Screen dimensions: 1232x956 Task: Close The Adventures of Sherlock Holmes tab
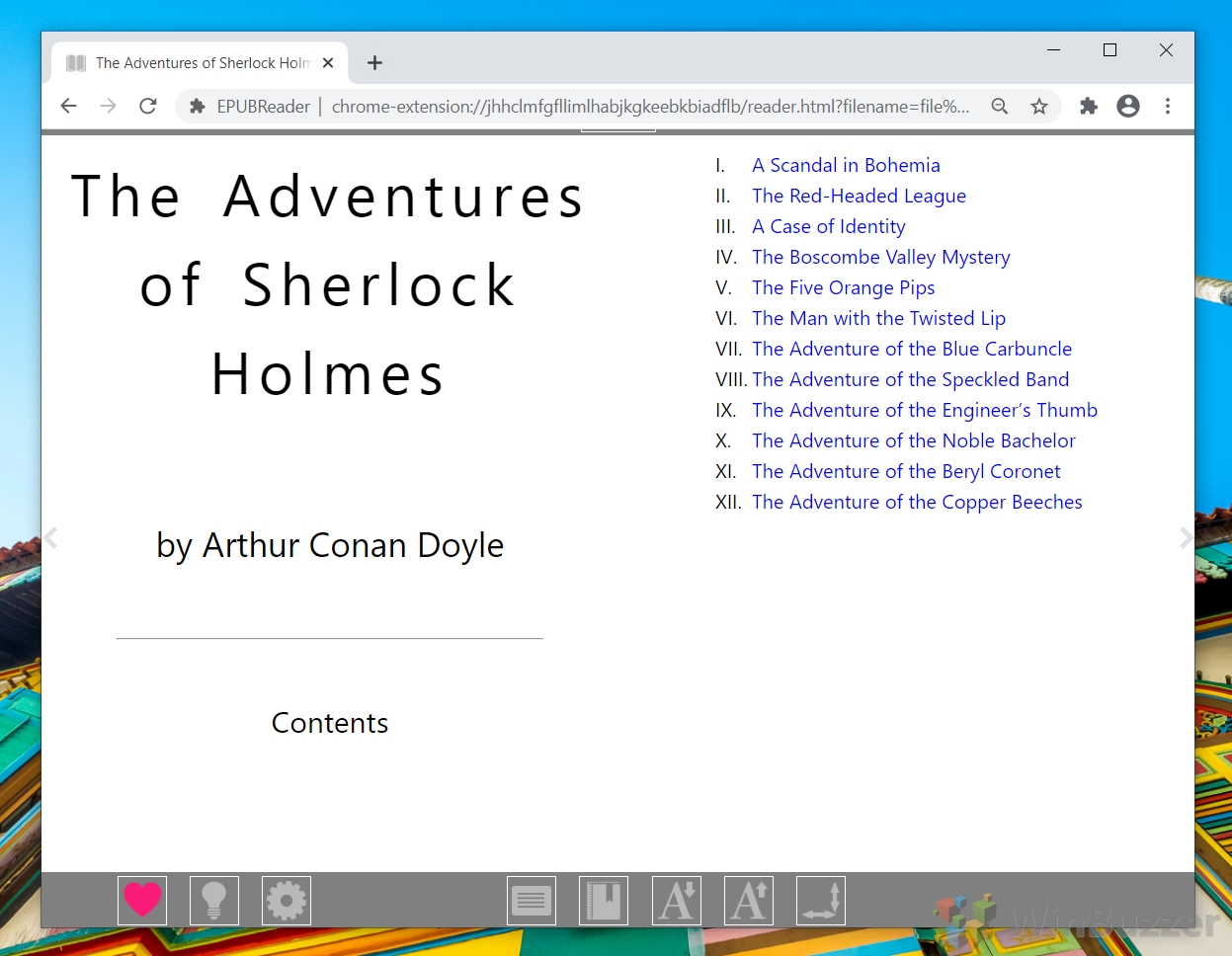tap(328, 63)
